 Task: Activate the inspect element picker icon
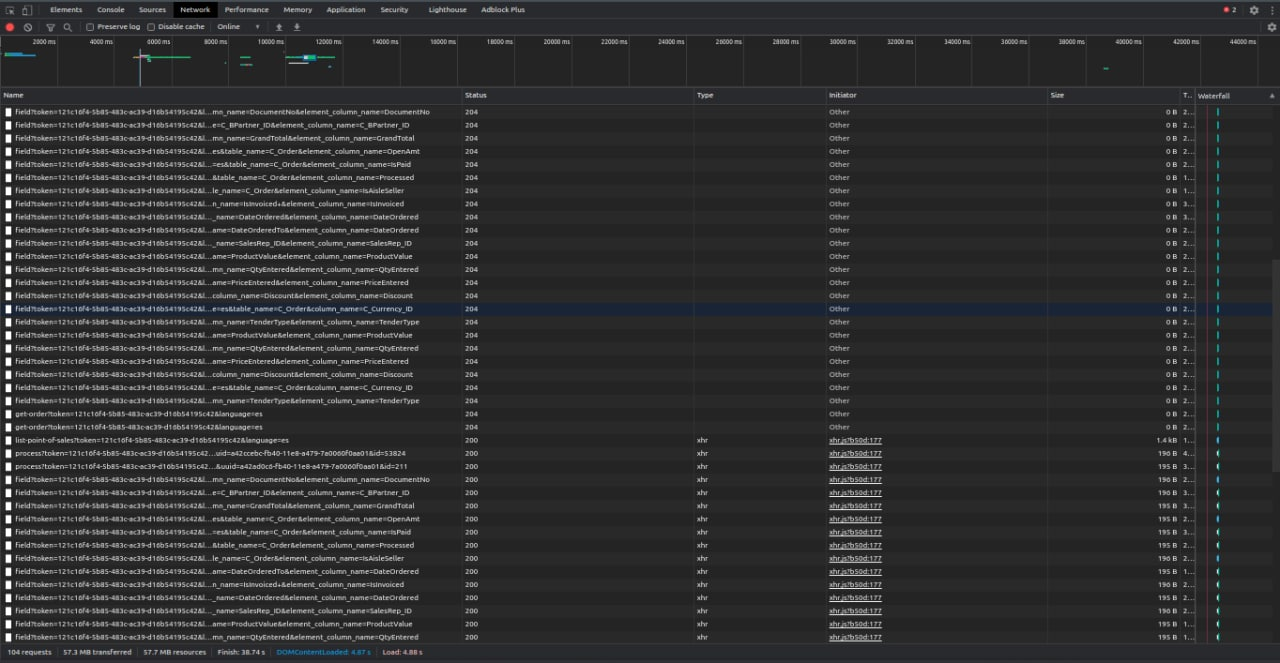[10, 10]
